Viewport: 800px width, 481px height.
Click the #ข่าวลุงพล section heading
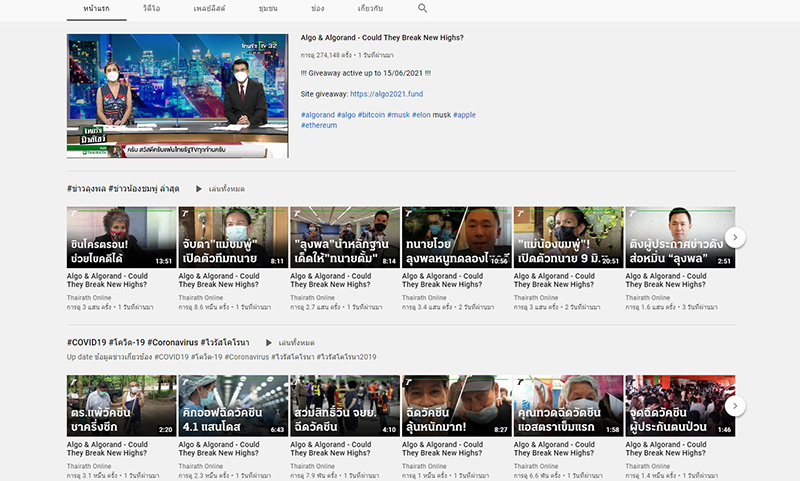pos(123,188)
